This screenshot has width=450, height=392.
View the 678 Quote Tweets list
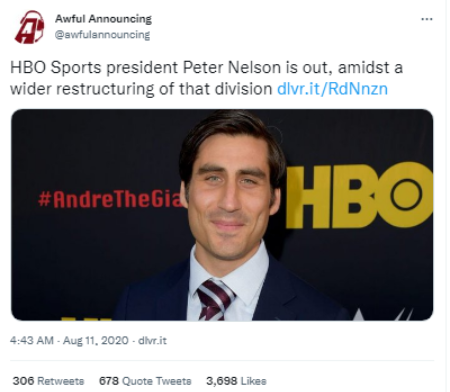point(145,381)
